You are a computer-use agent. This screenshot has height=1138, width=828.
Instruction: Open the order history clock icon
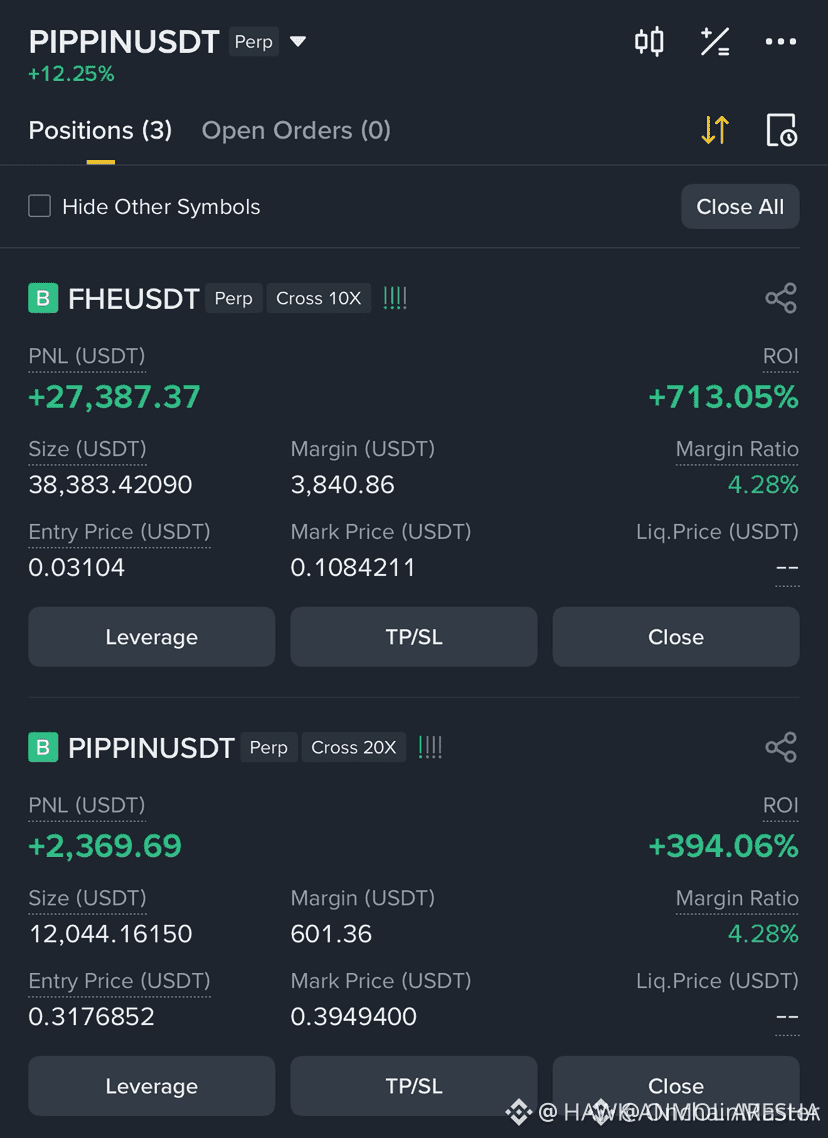tap(782, 131)
